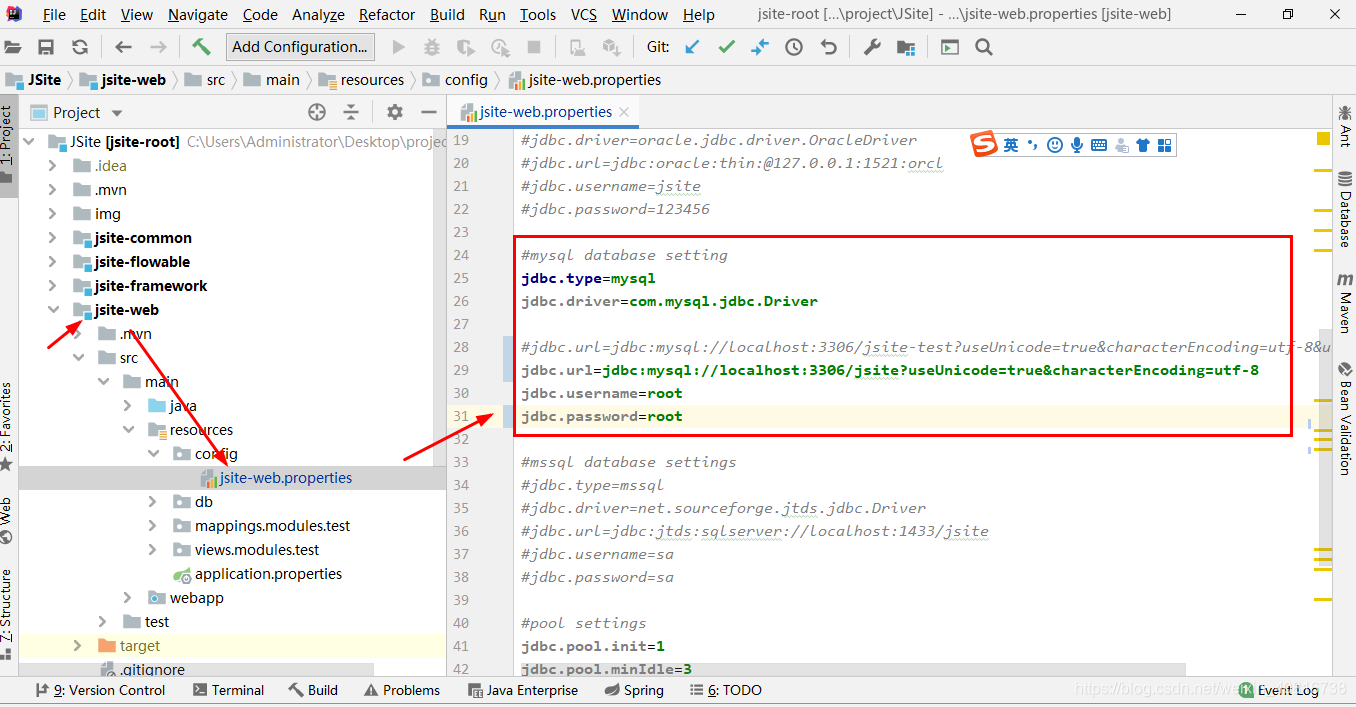
Task: Click editor line containing jdbc.type=mysql
Action: (x=588, y=278)
